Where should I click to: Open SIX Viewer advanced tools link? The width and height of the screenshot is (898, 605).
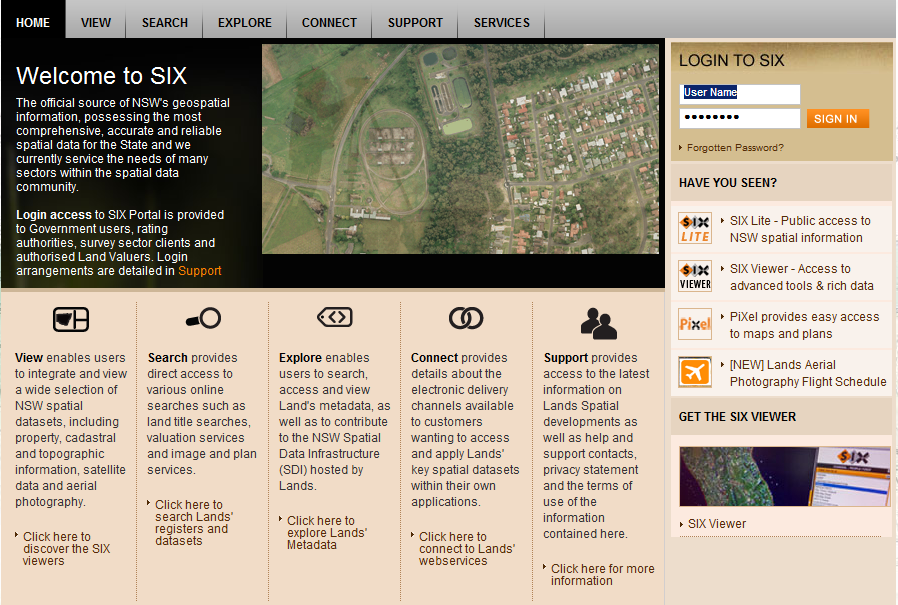(801, 277)
